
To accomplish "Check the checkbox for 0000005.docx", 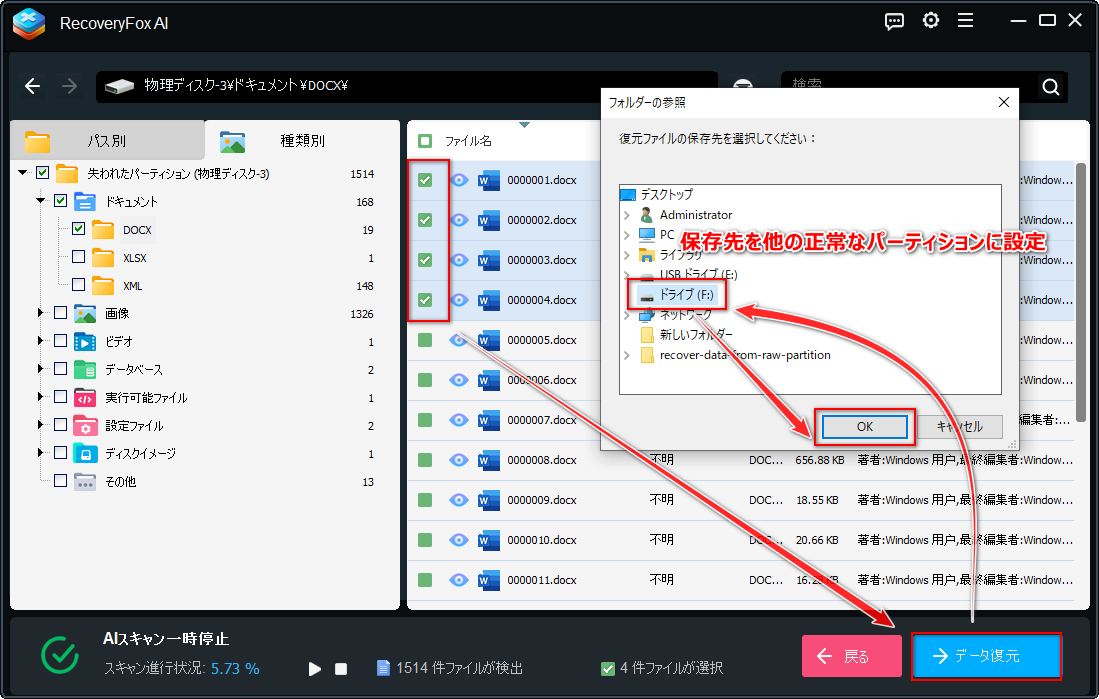I will (425, 340).
